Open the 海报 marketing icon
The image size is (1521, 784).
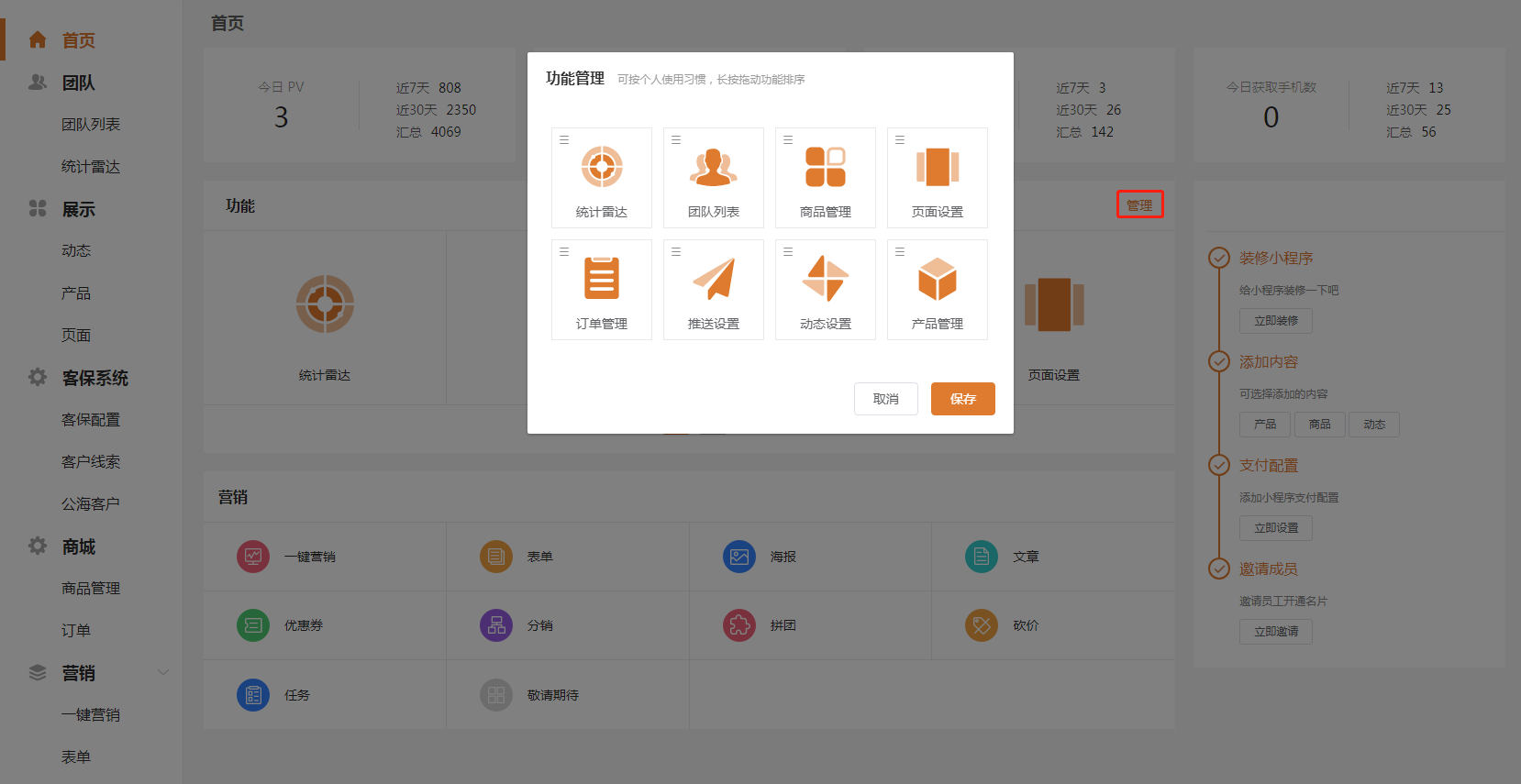pos(739,557)
